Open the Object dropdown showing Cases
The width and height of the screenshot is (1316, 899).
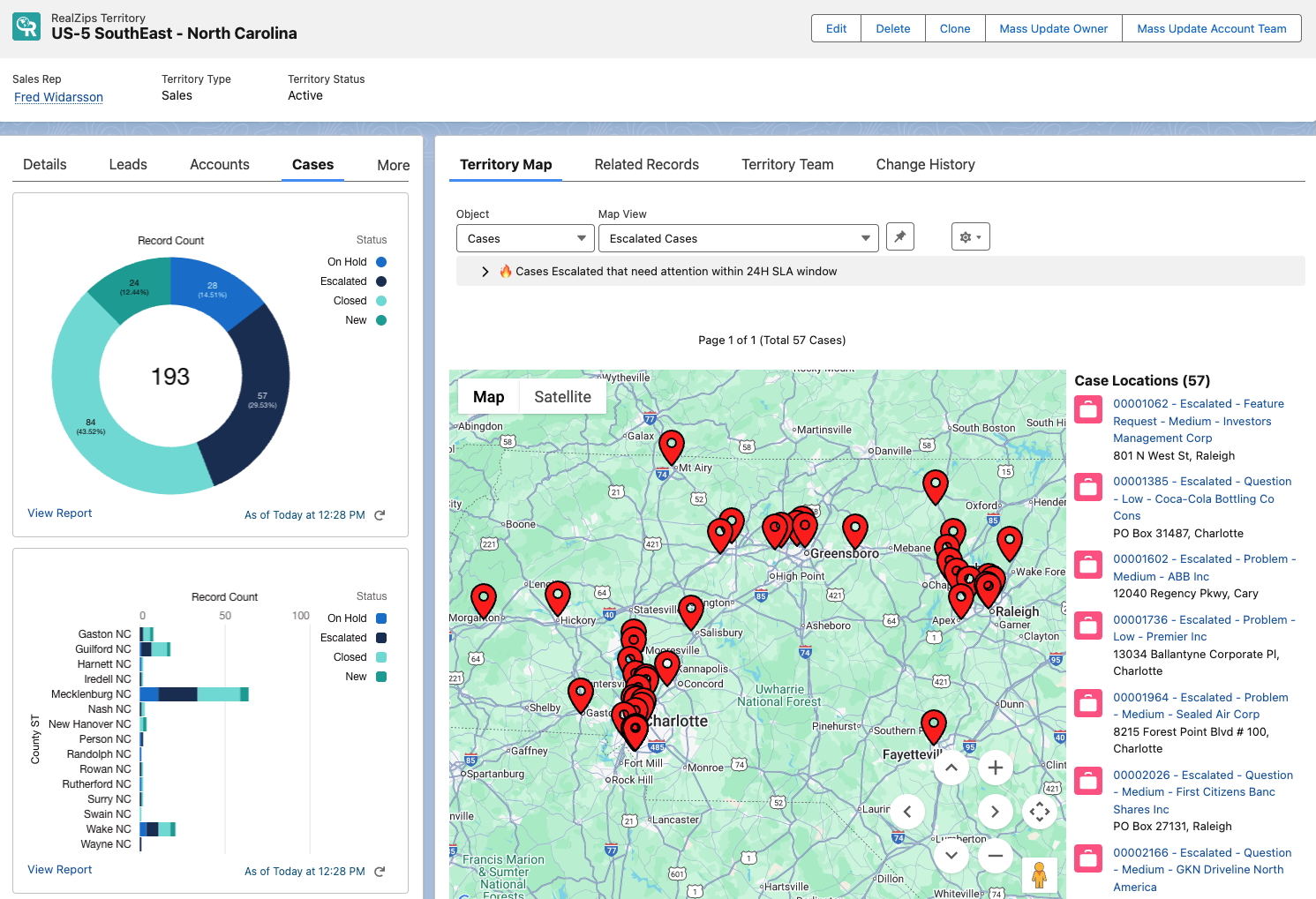point(525,238)
